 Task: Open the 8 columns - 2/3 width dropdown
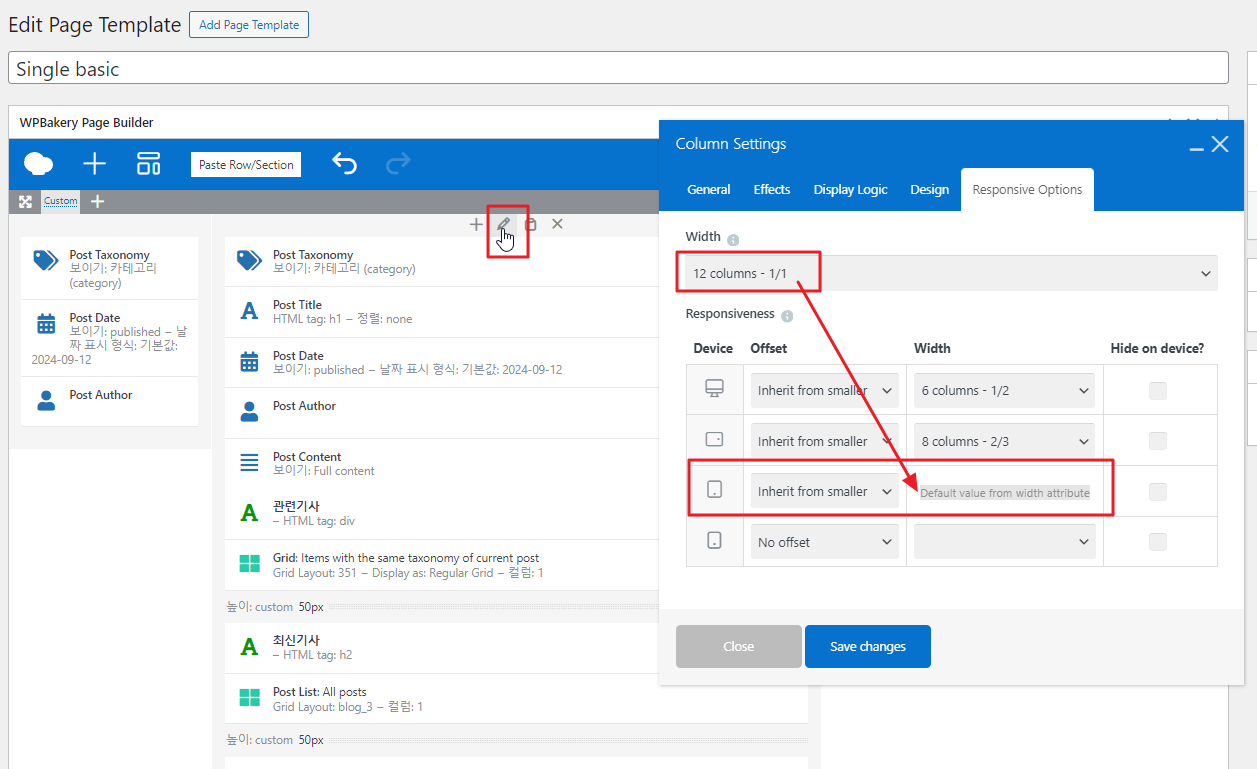coord(1004,441)
